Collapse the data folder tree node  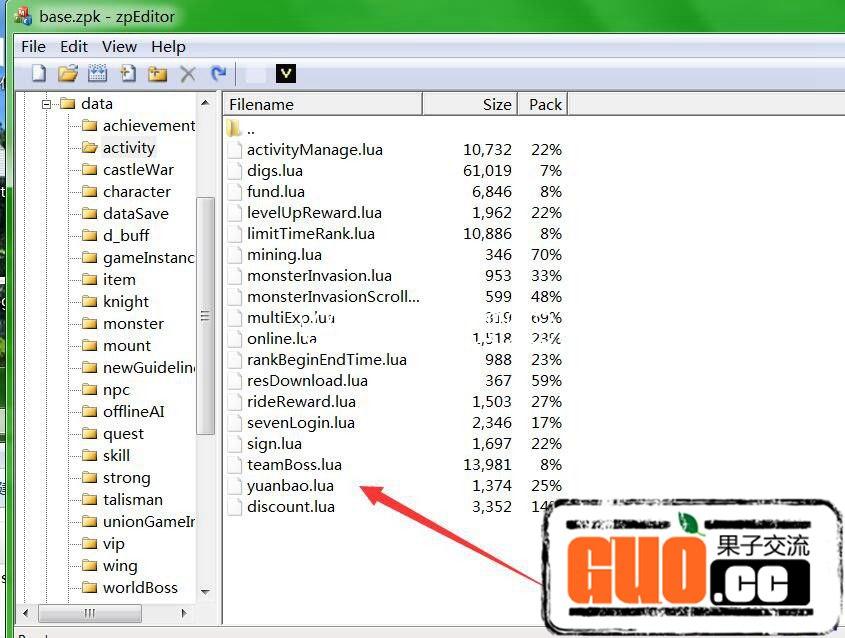(46, 103)
